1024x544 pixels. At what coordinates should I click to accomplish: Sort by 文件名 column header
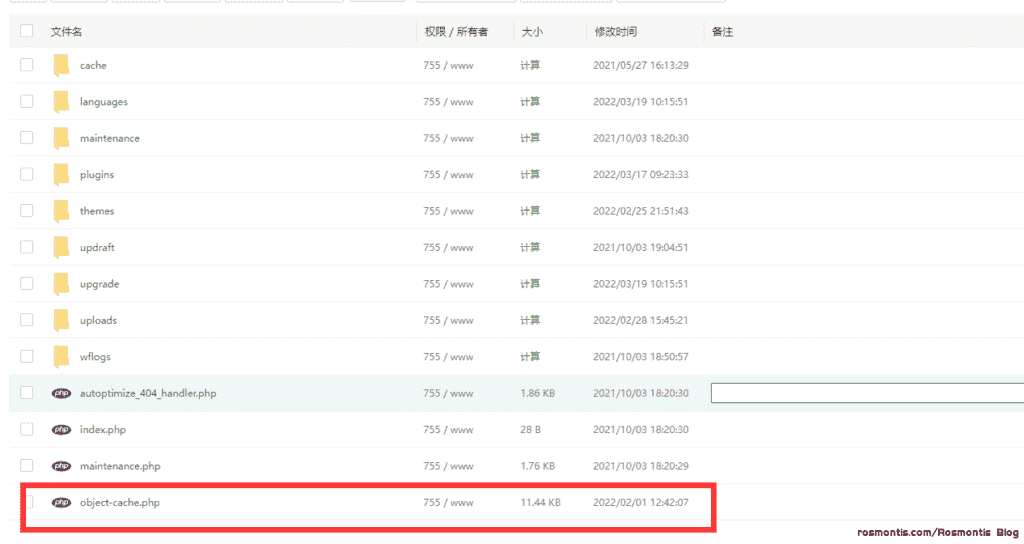point(66,32)
